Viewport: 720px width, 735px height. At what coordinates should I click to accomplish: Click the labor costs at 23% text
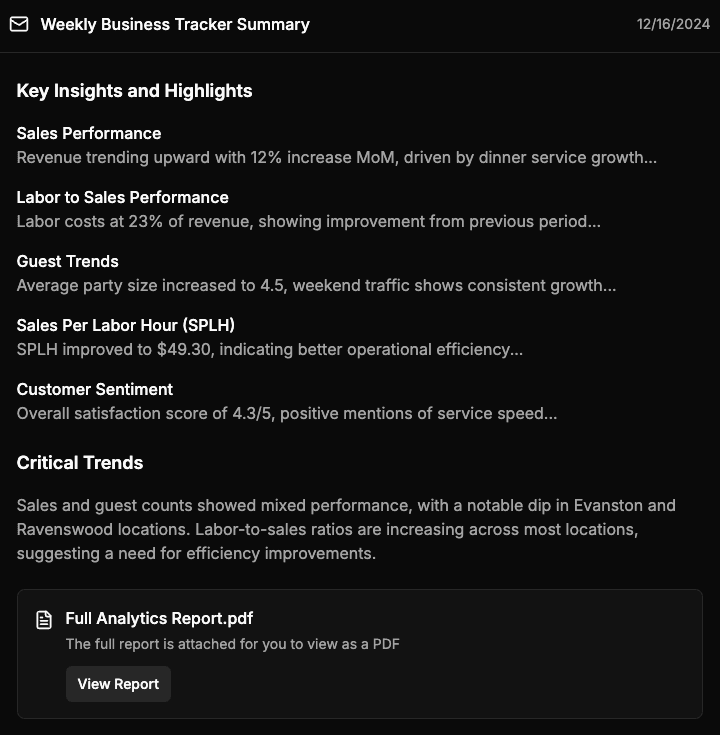(308, 222)
